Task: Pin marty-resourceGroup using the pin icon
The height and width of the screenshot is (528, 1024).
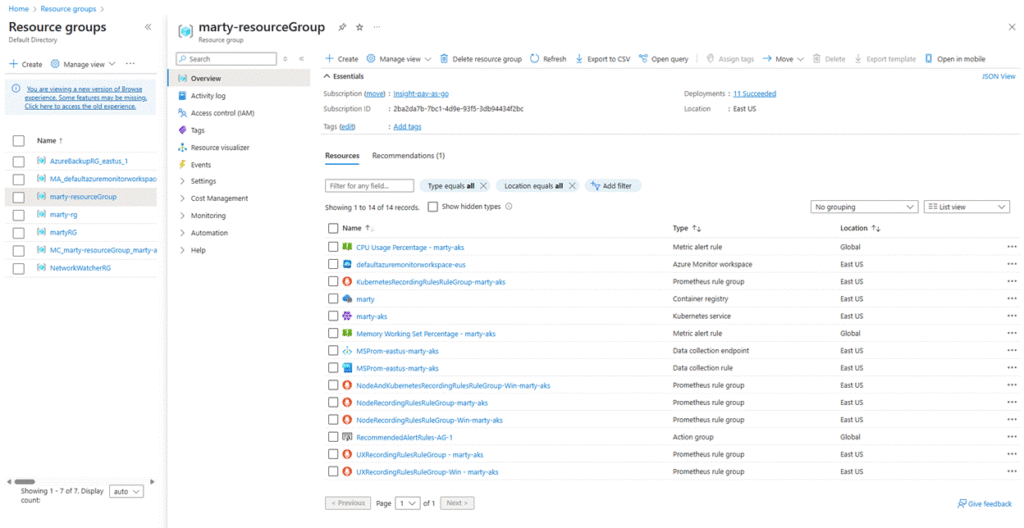Action: pos(343,27)
